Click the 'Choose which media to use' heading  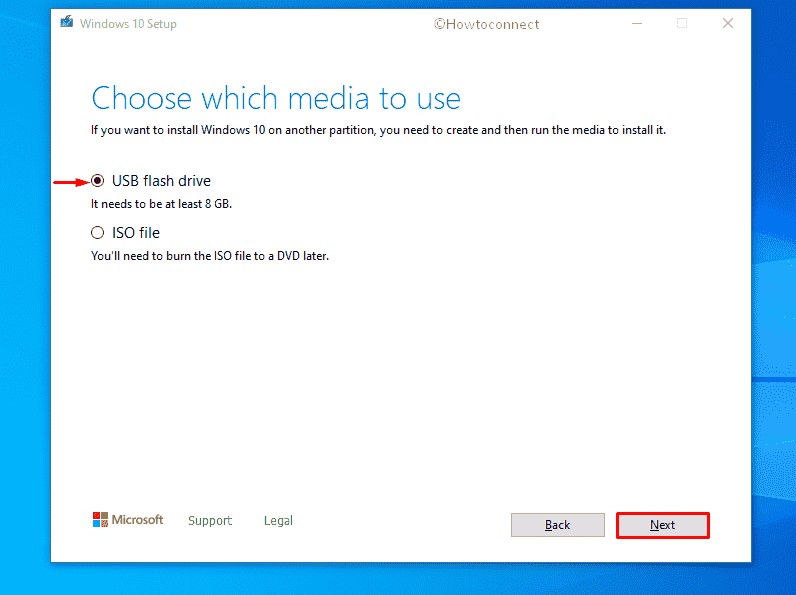[276, 98]
